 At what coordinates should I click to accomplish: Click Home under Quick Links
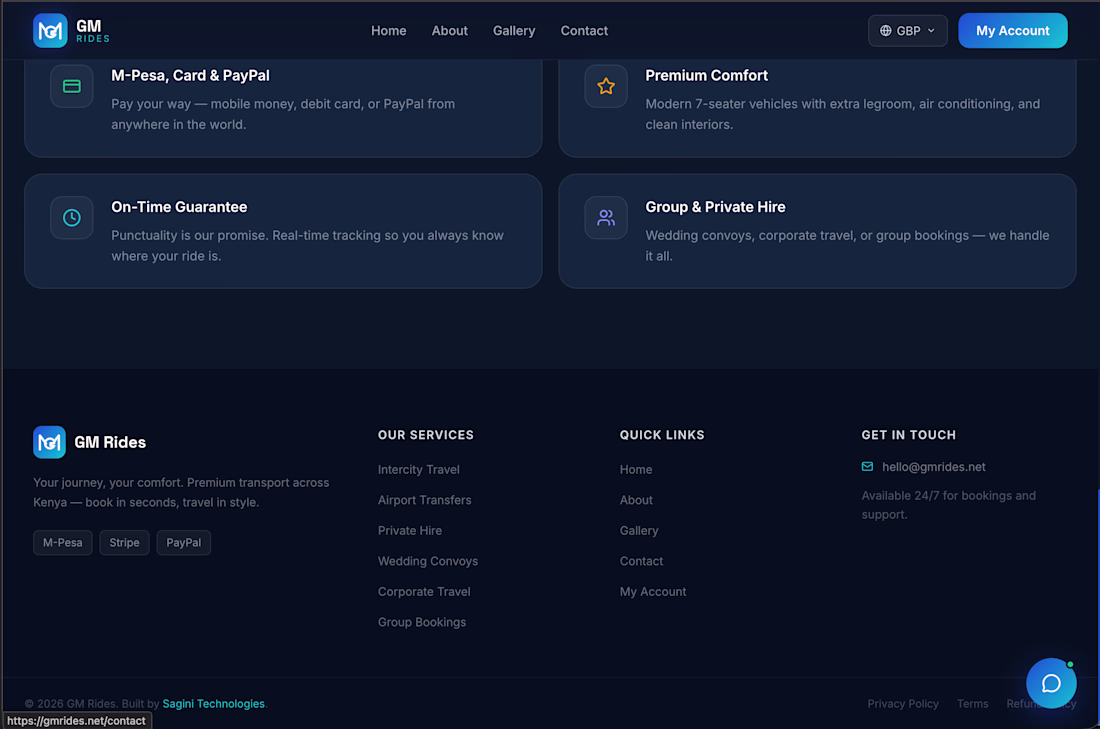point(636,469)
